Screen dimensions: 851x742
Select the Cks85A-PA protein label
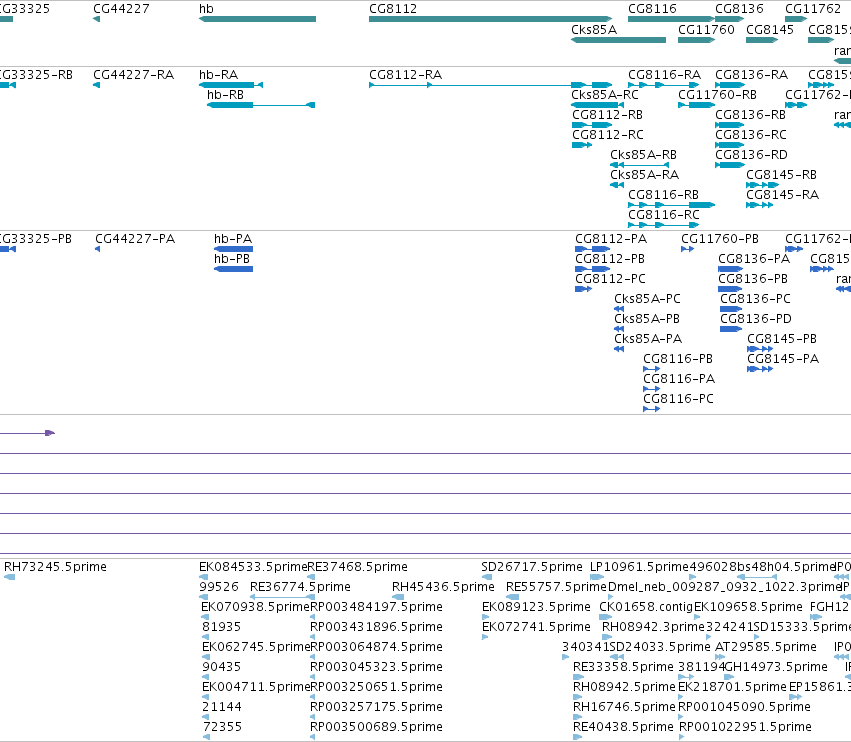click(x=647, y=339)
